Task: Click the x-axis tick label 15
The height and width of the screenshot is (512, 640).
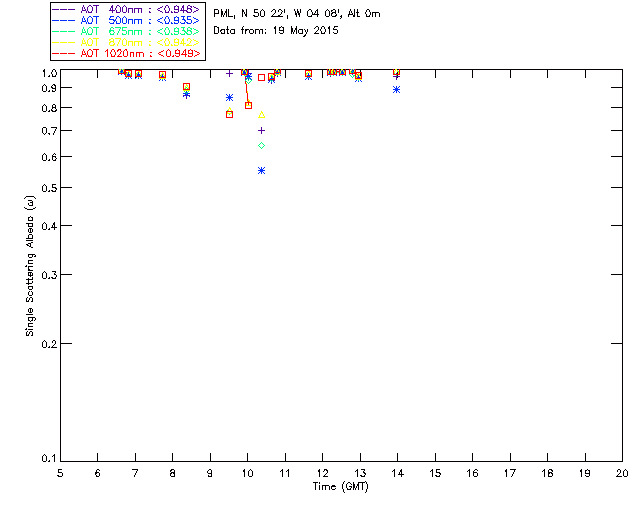Action: click(x=435, y=473)
